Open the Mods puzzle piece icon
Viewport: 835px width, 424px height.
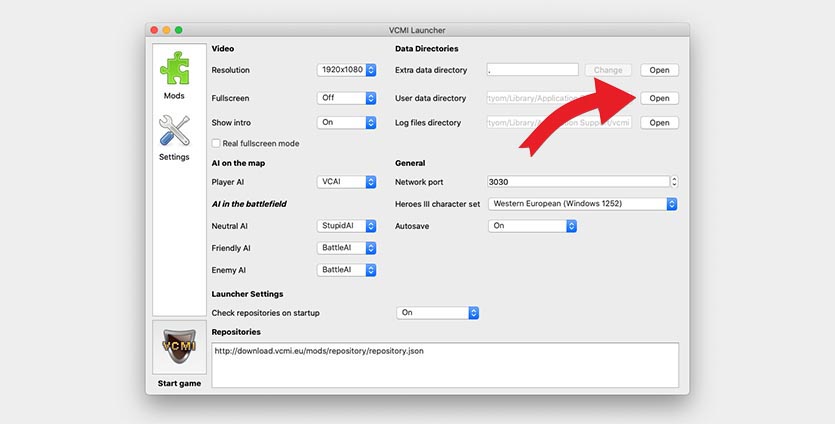[174, 68]
